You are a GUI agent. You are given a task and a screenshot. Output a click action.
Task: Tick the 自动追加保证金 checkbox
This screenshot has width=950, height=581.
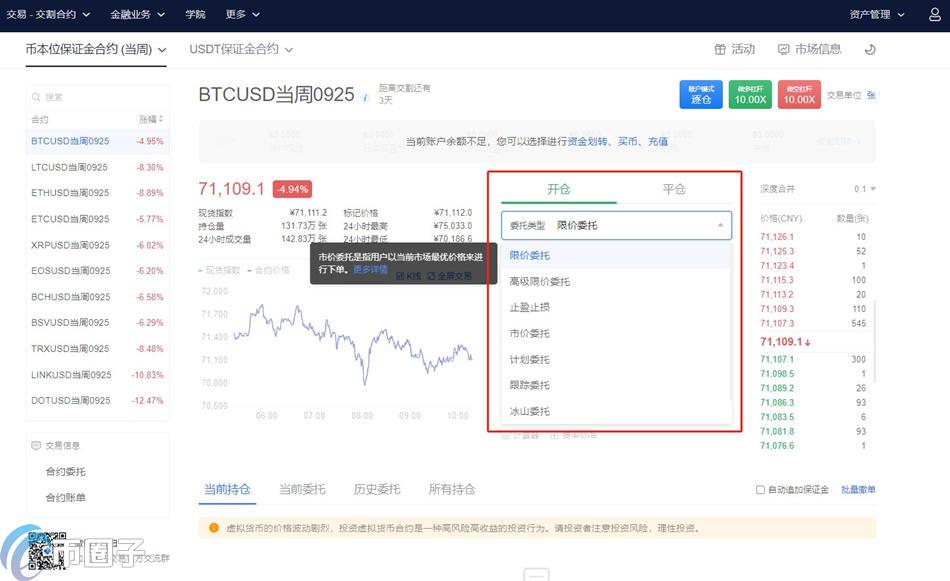(x=760, y=490)
